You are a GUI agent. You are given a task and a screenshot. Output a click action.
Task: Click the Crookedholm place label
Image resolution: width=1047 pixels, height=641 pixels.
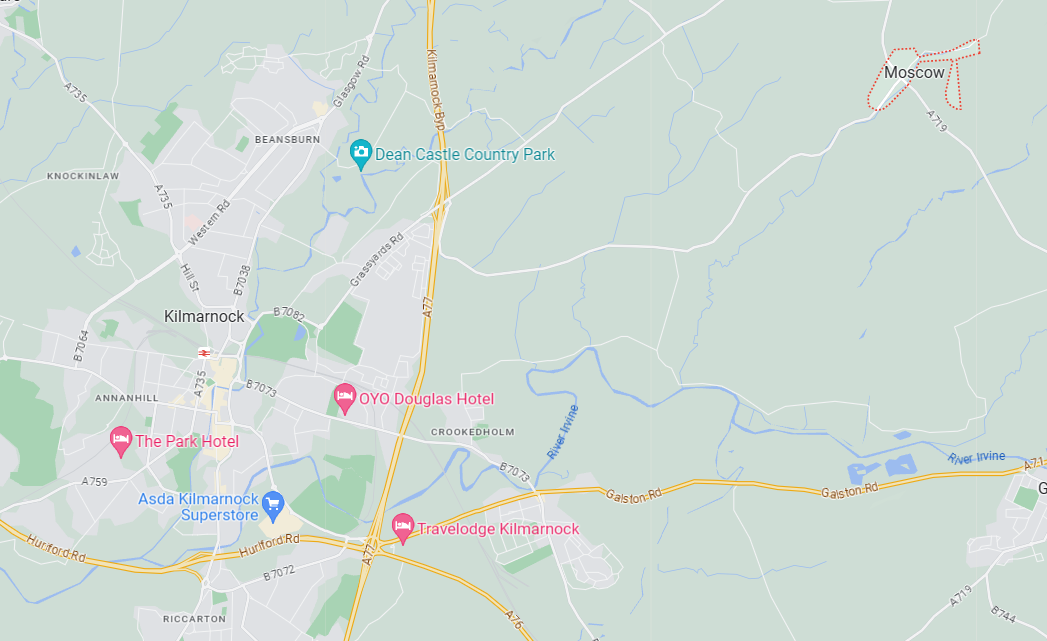(473, 432)
